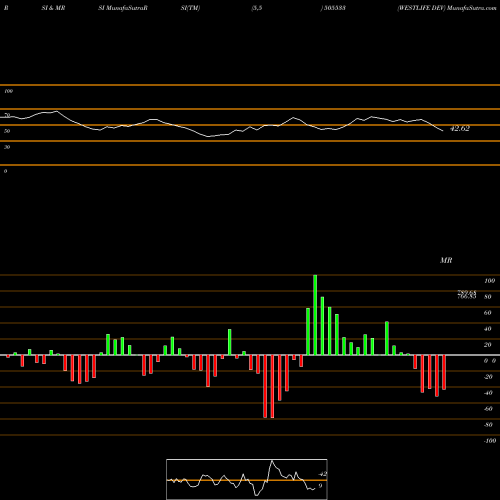Viewport: 500px width, 500px height.
Task: Click the end point of the RSI line
Action: click(443, 131)
